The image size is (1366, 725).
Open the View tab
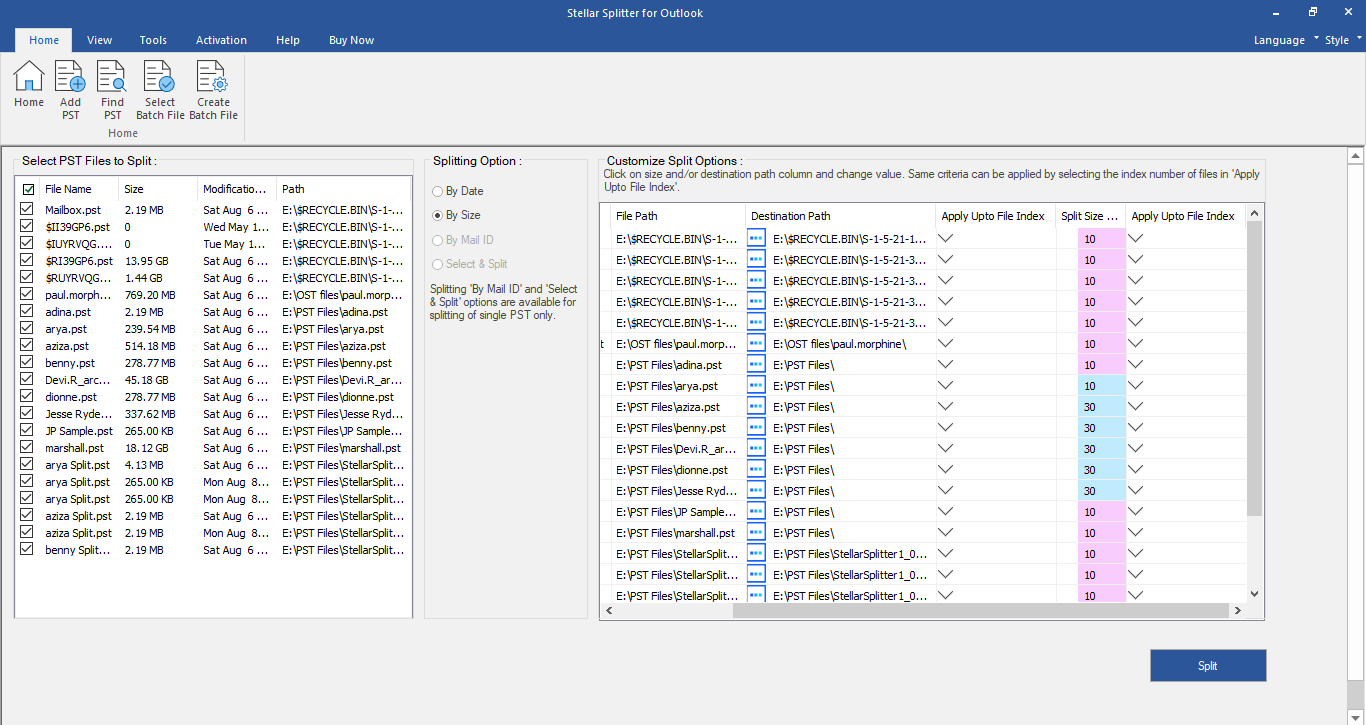point(99,40)
